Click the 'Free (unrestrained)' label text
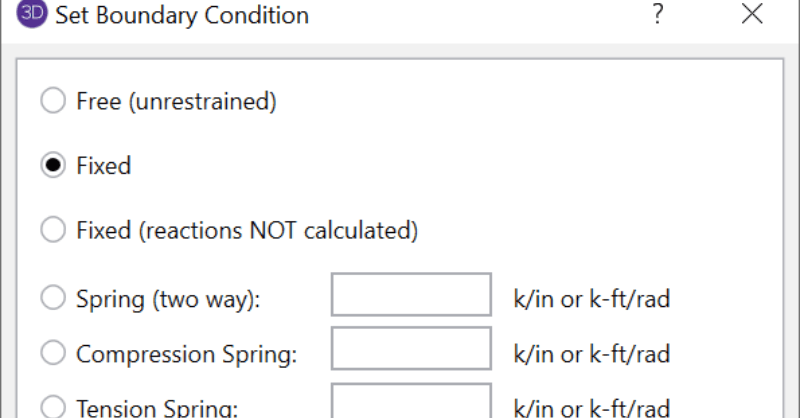Viewport: 800px width, 418px height. click(x=176, y=101)
